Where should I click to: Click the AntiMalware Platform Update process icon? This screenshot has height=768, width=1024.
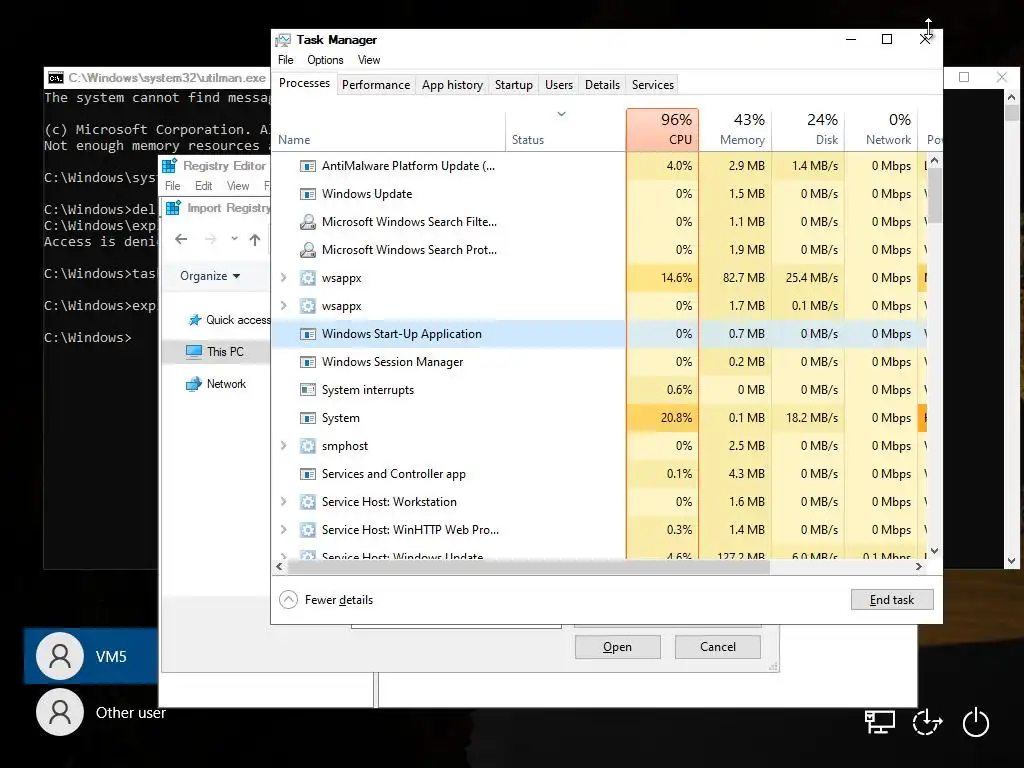307,166
